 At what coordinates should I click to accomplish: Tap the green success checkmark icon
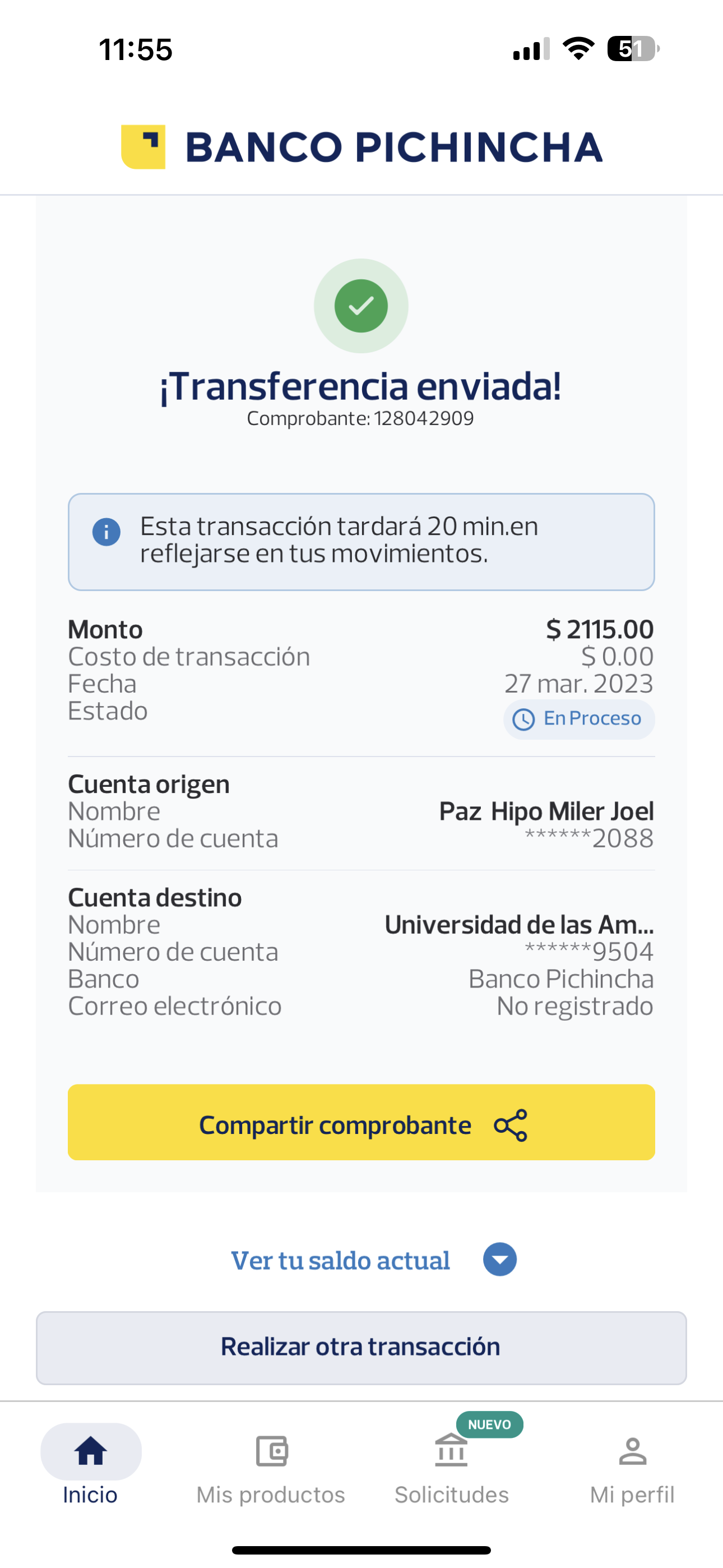pyautogui.click(x=361, y=306)
